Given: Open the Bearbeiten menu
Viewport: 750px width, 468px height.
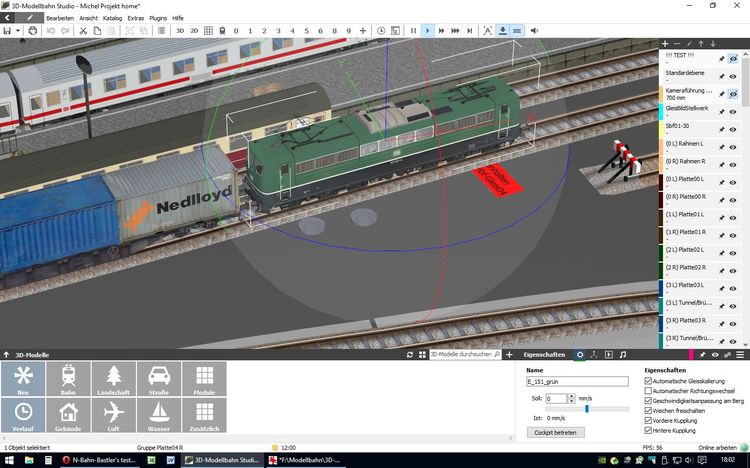Looking at the screenshot, I should [x=59, y=18].
